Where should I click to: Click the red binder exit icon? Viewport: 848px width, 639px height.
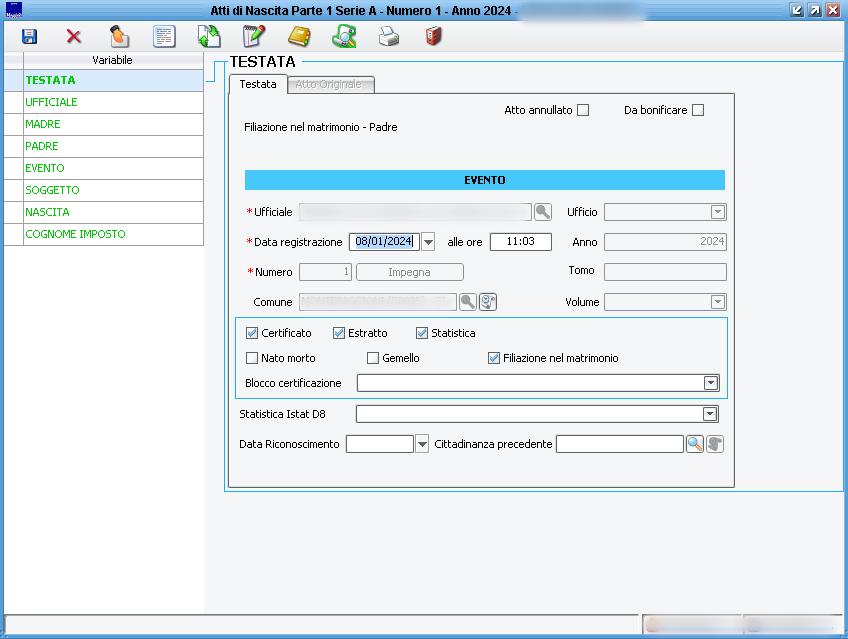click(x=434, y=37)
